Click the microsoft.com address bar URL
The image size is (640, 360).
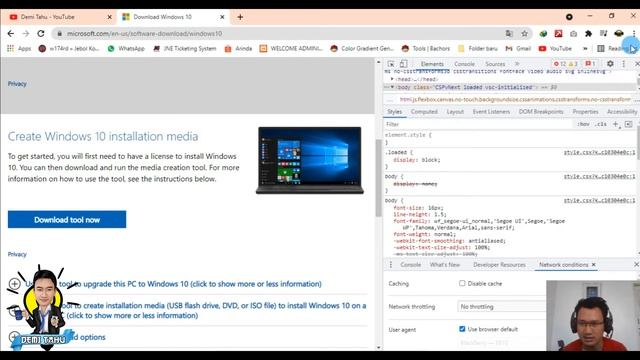tap(144, 33)
